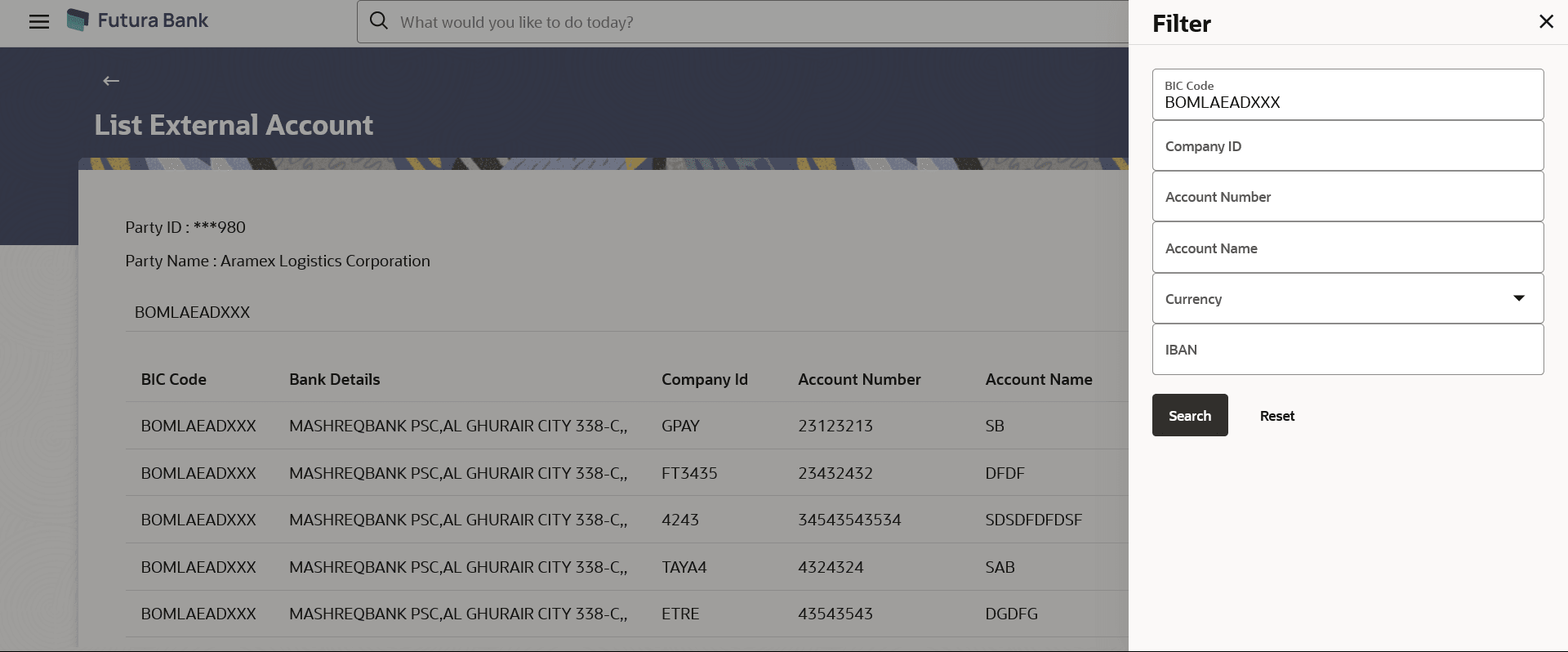Click account name SAB
The height and width of the screenshot is (652, 1568).
point(1000,567)
